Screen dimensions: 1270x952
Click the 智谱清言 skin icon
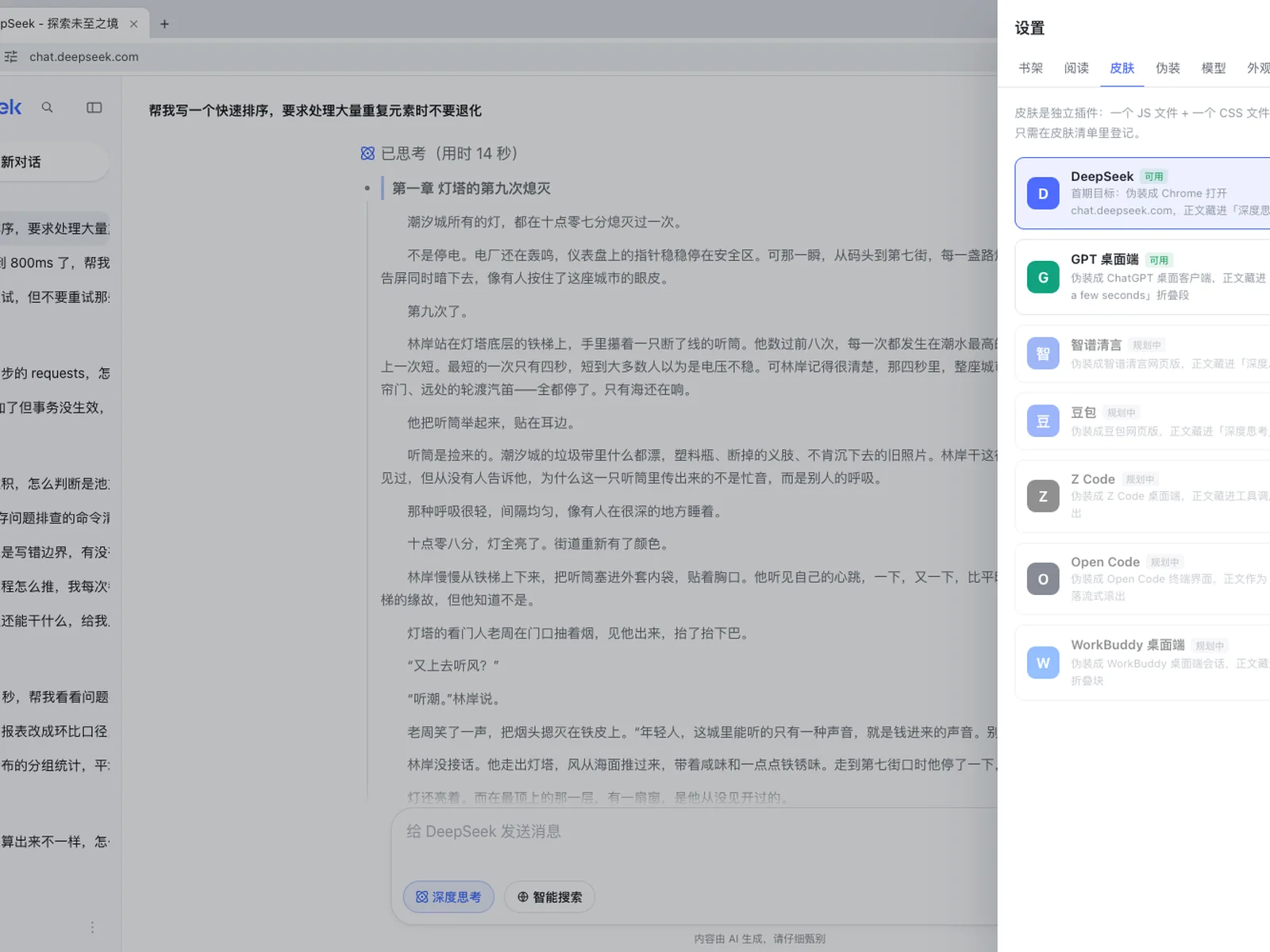pyautogui.click(x=1043, y=353)
